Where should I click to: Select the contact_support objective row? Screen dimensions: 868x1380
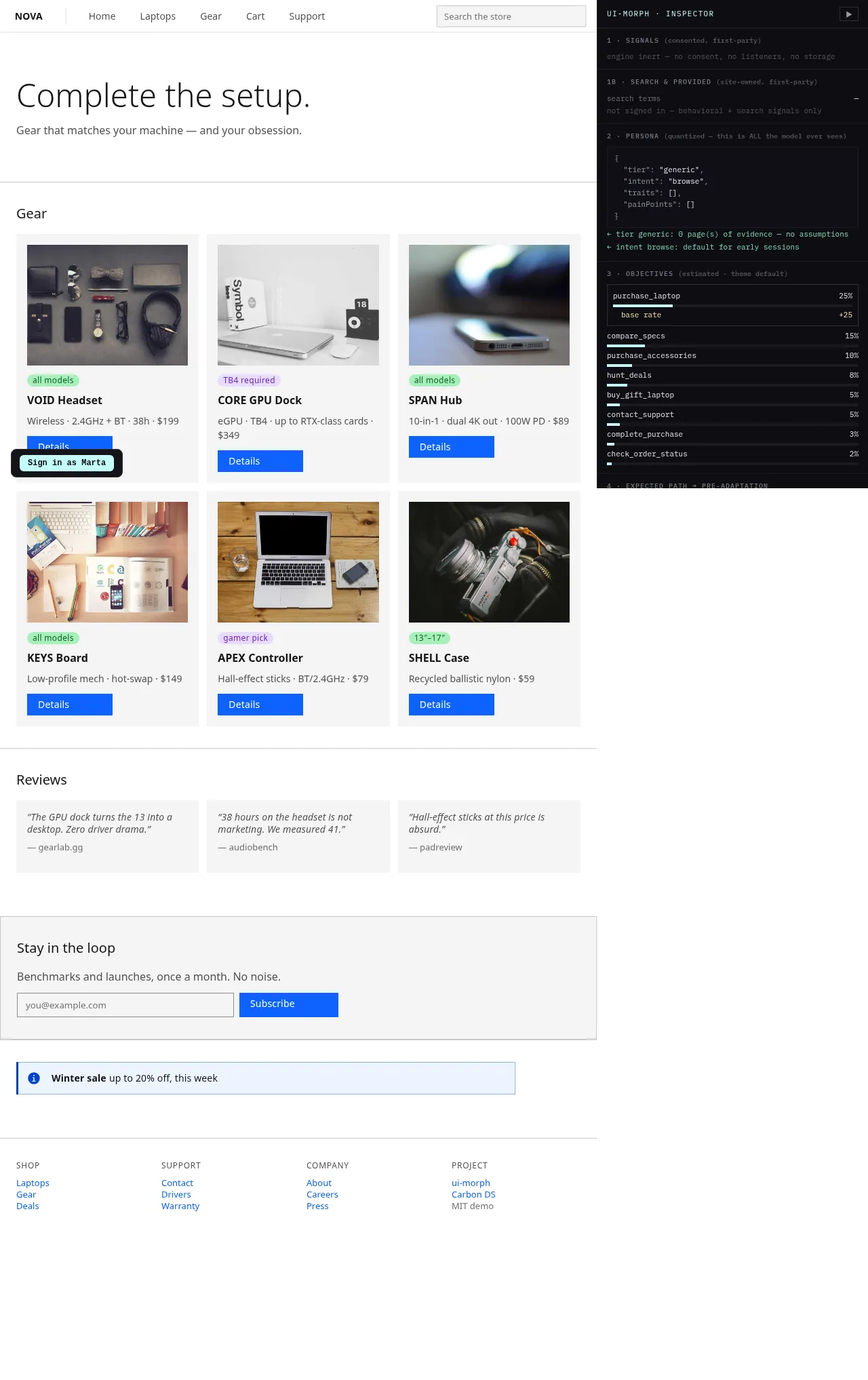732,418
